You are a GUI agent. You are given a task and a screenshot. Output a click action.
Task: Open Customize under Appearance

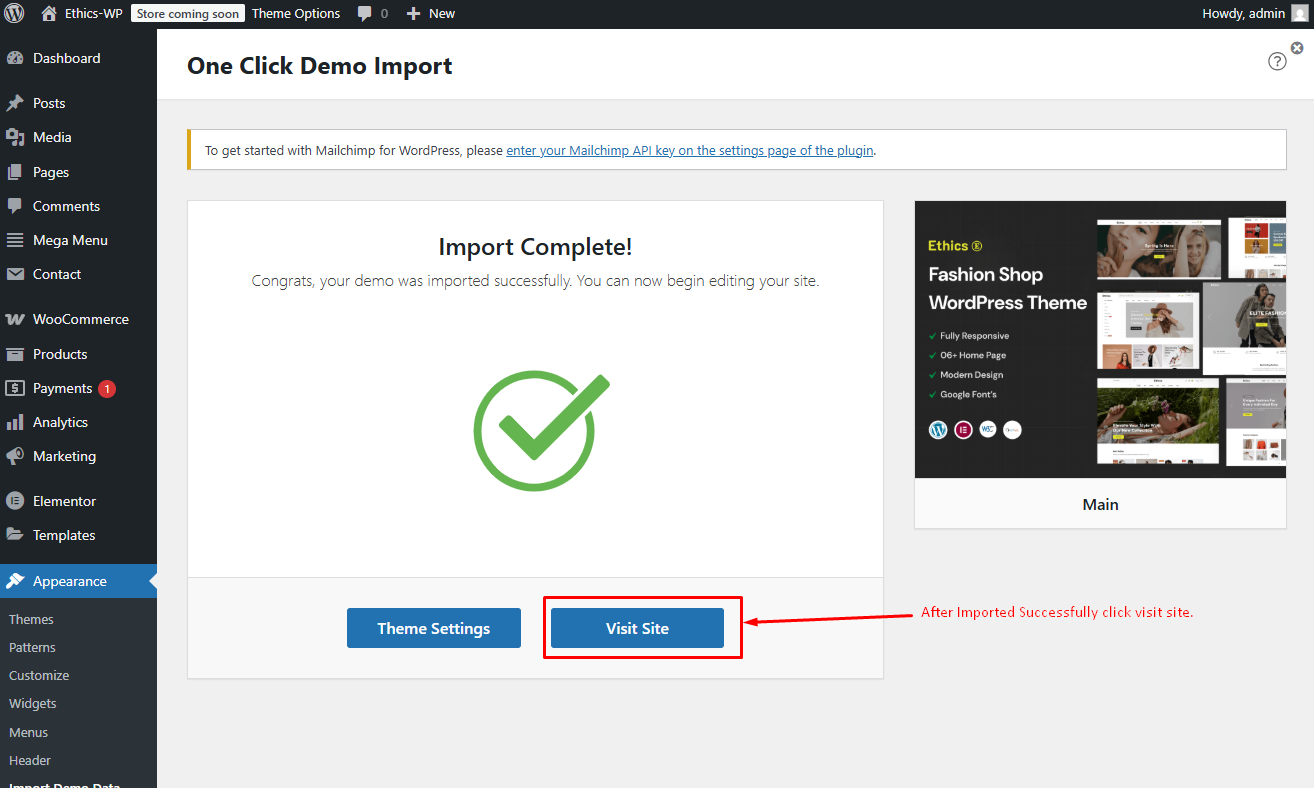[39, 675]
